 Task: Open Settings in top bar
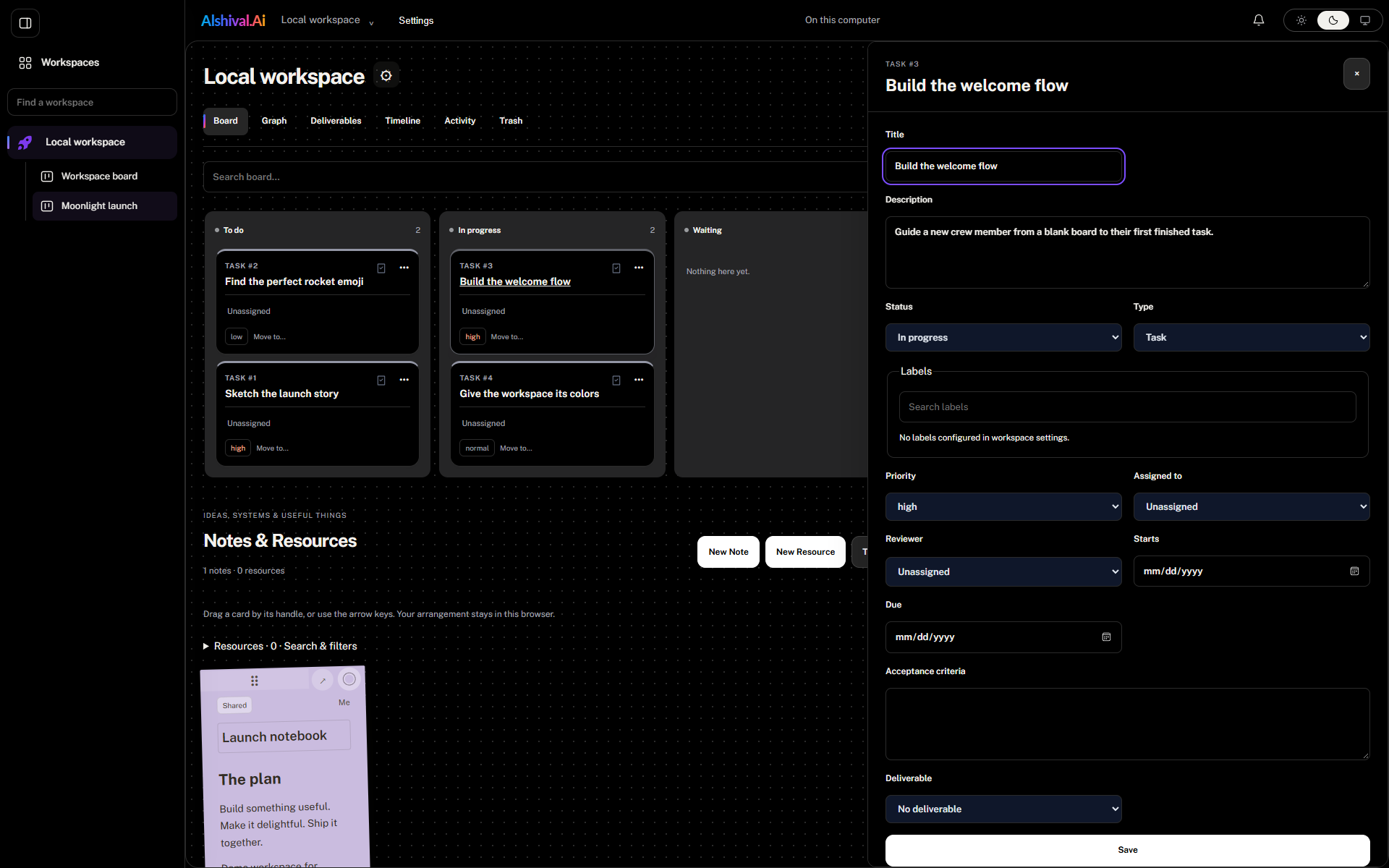[x=416, y=20]
